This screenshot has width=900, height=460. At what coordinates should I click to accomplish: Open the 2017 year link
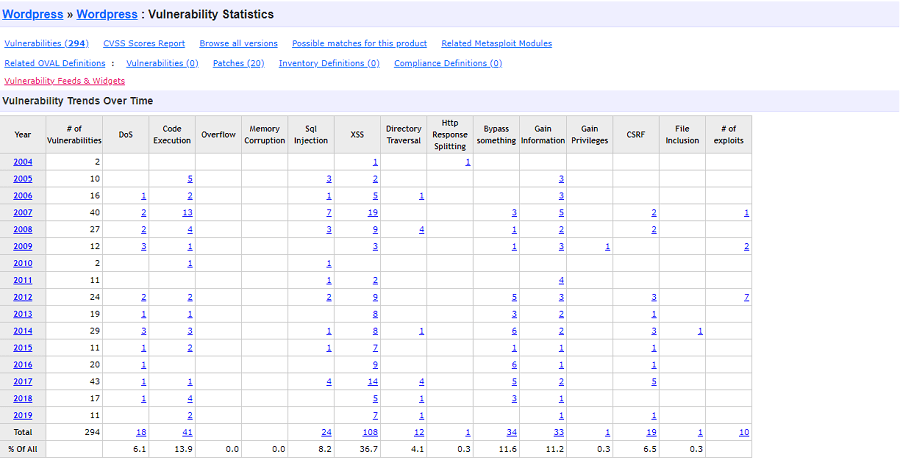[x=23, y=381]
